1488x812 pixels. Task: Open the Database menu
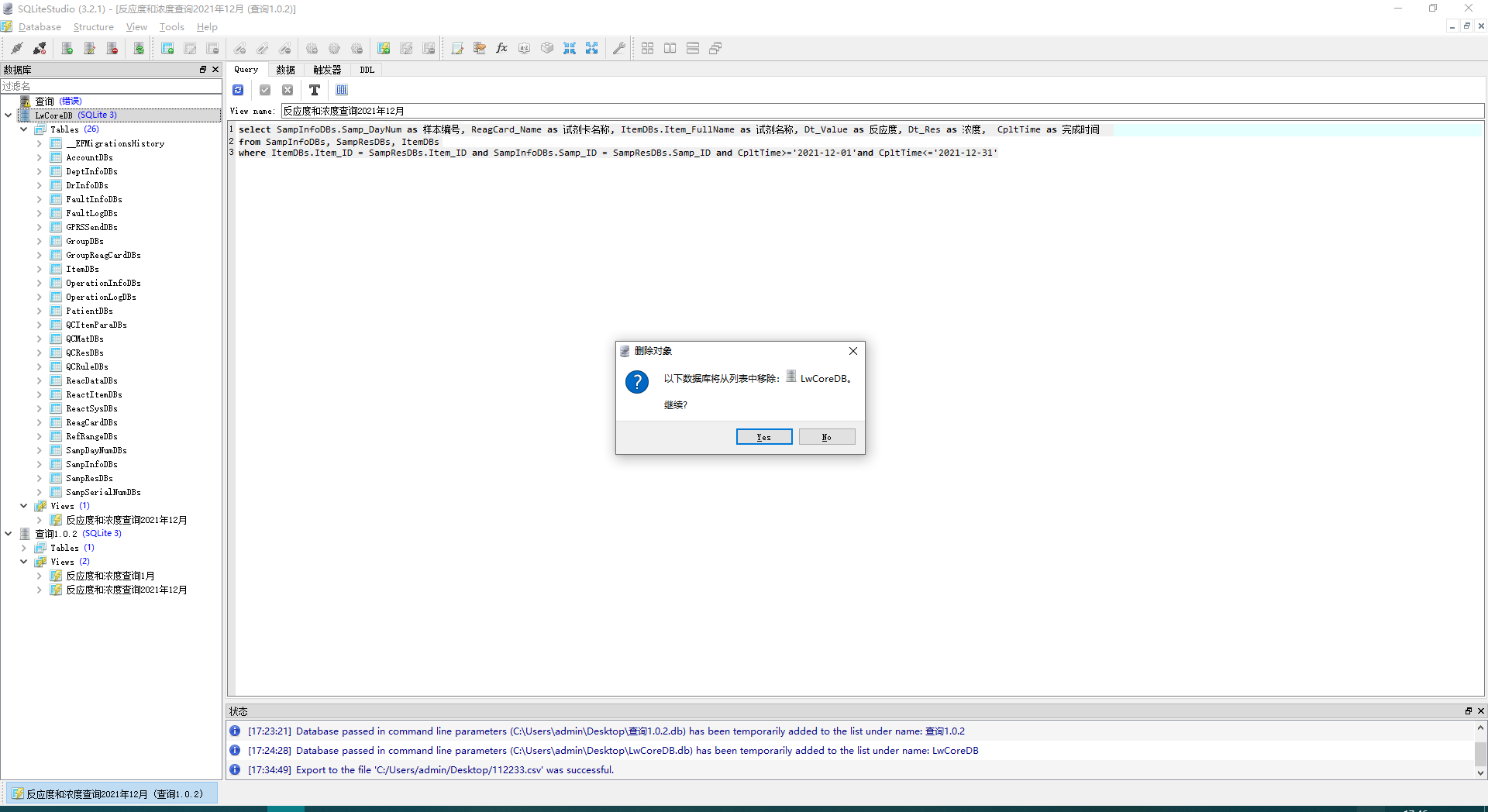click(40, 27)
